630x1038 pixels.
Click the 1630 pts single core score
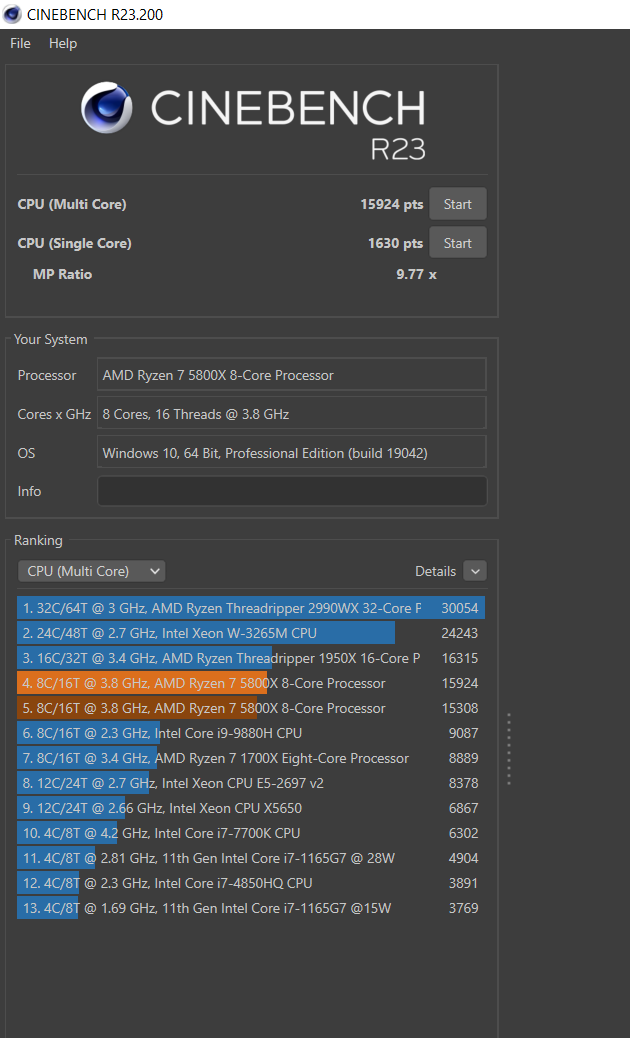click(x=396, y=244)
